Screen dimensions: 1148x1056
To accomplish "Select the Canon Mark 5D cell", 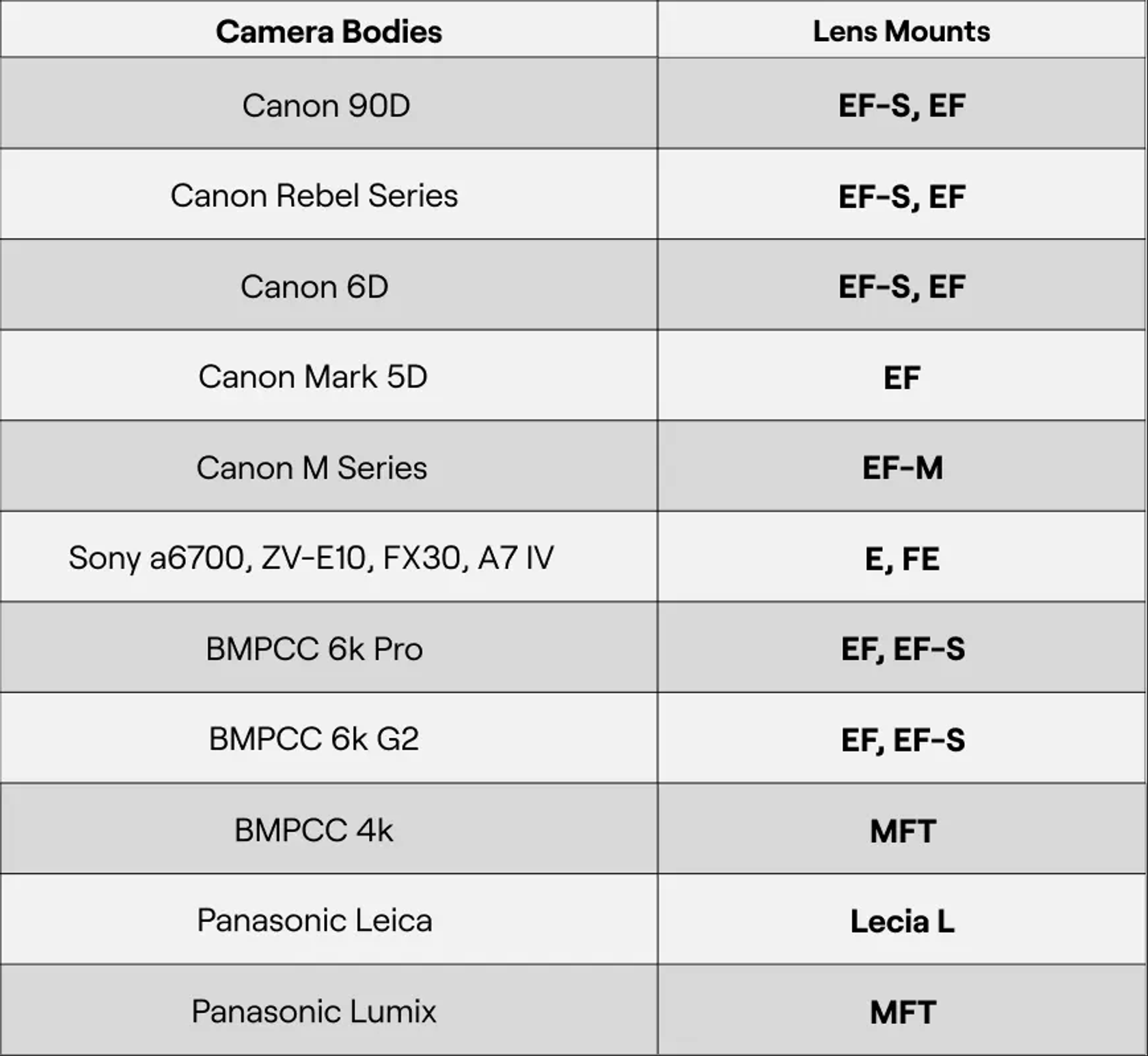I will (313, 377).
